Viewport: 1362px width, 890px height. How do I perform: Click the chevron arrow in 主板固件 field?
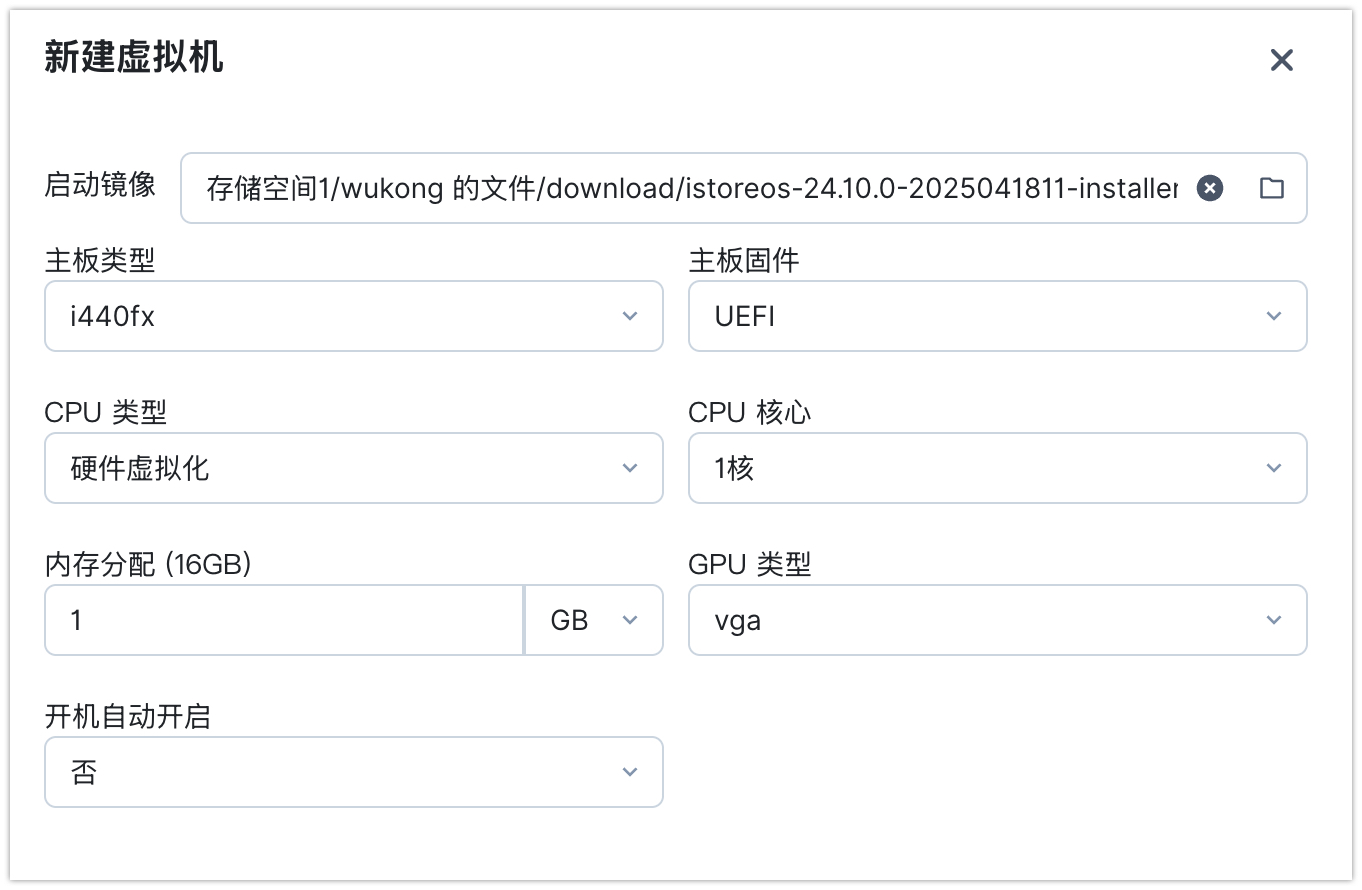pos(1274,316)
